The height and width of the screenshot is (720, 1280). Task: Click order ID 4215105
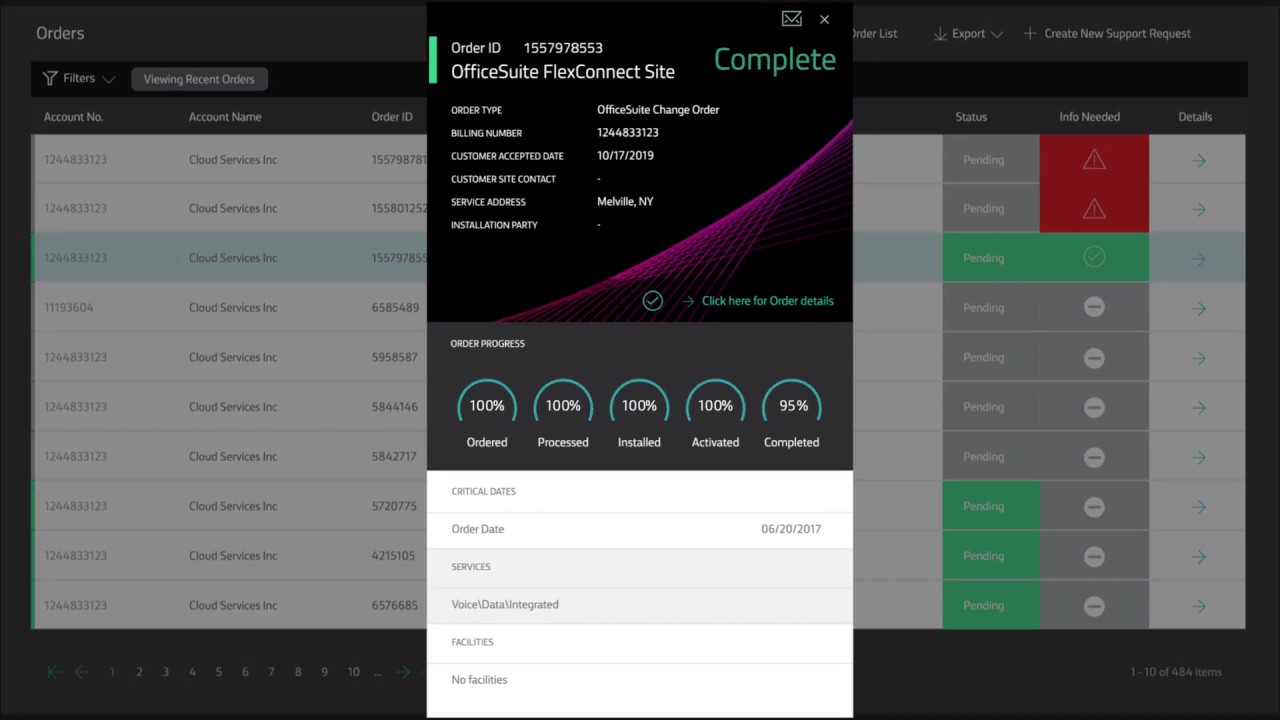393,556
